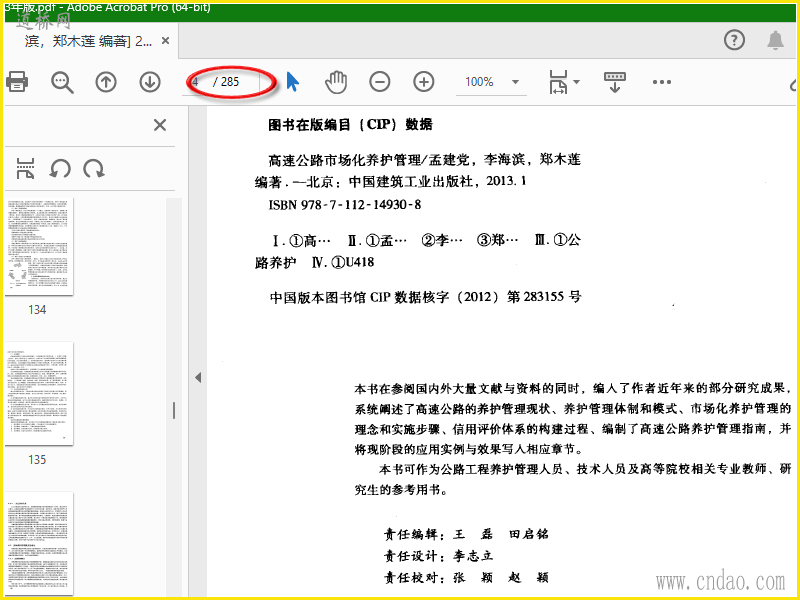The image size is (800, 600).
Task: Rotate page counterclockwise in thumbnails panel
Action: pos(60,169)
